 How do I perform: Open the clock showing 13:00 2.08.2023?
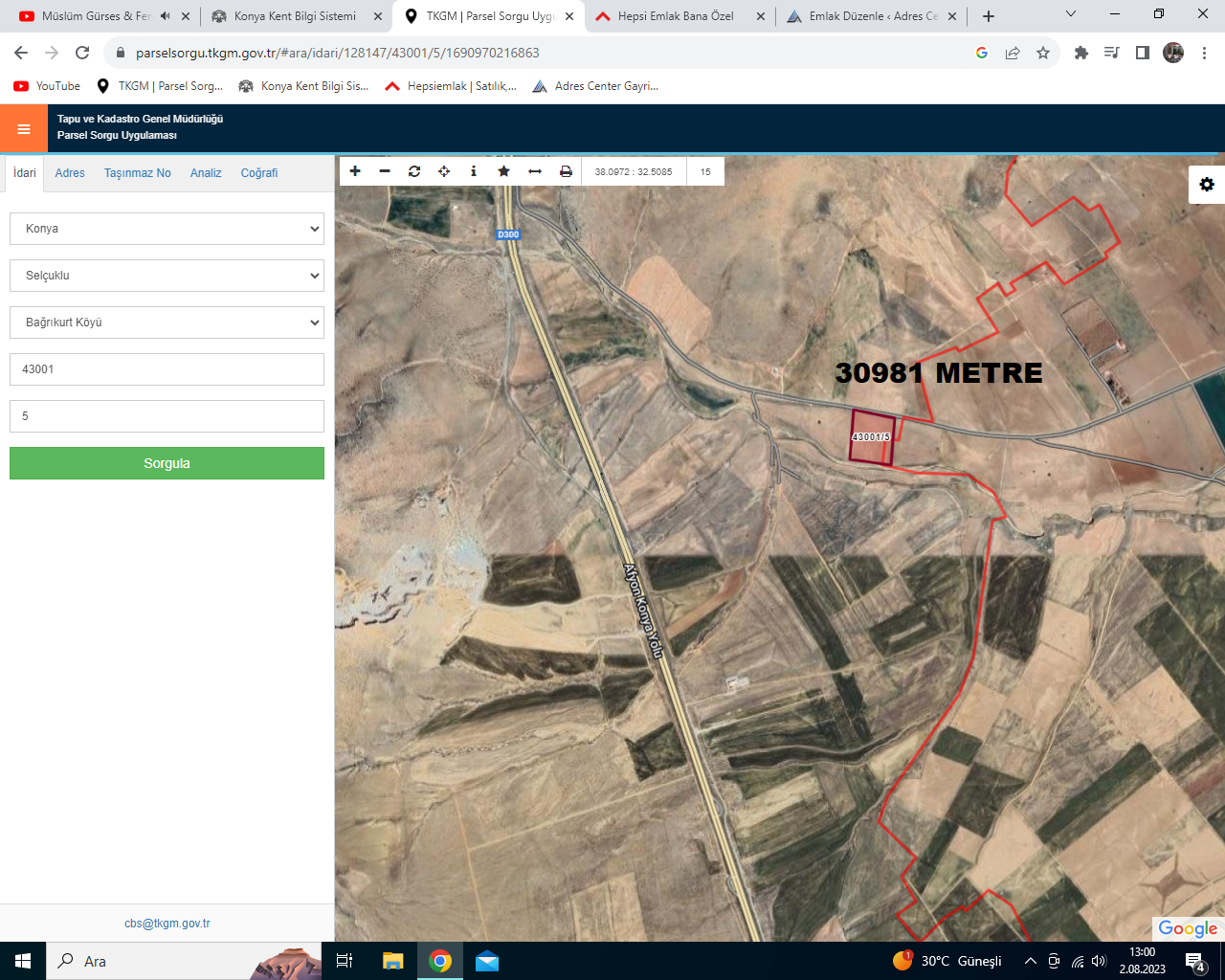[x=1142, y=961]
